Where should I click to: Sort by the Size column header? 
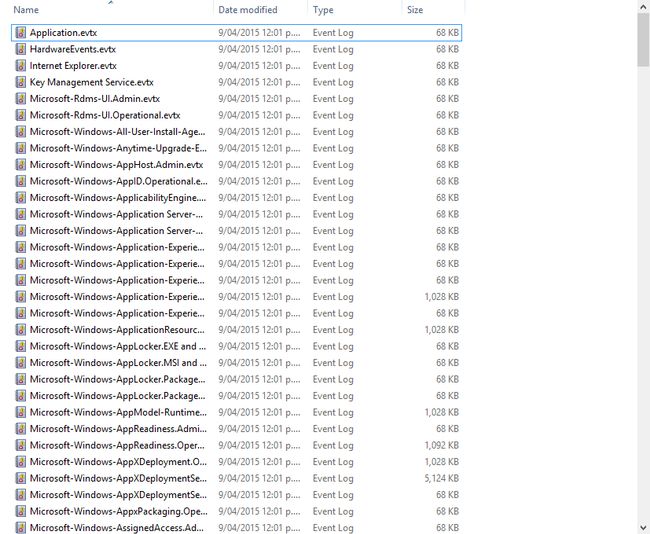415,10
